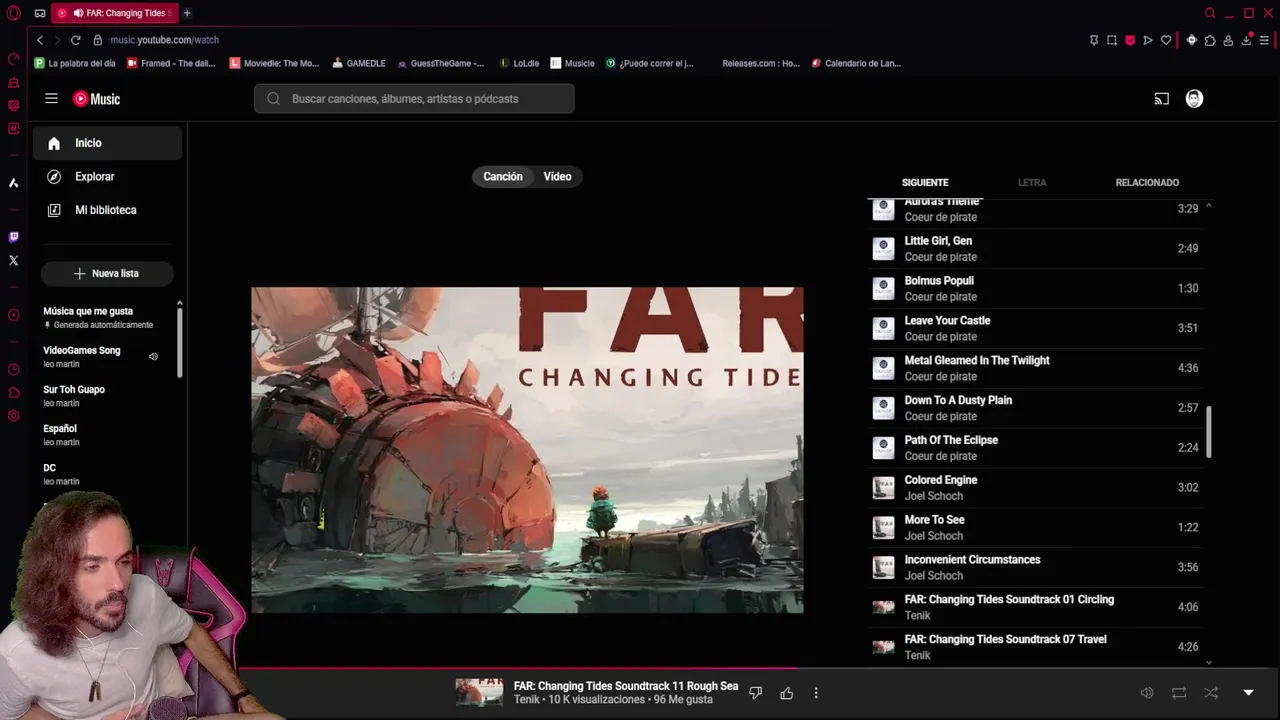
Task: Collapse the player page with the arrow
Action: click(x=1248, y=693)
